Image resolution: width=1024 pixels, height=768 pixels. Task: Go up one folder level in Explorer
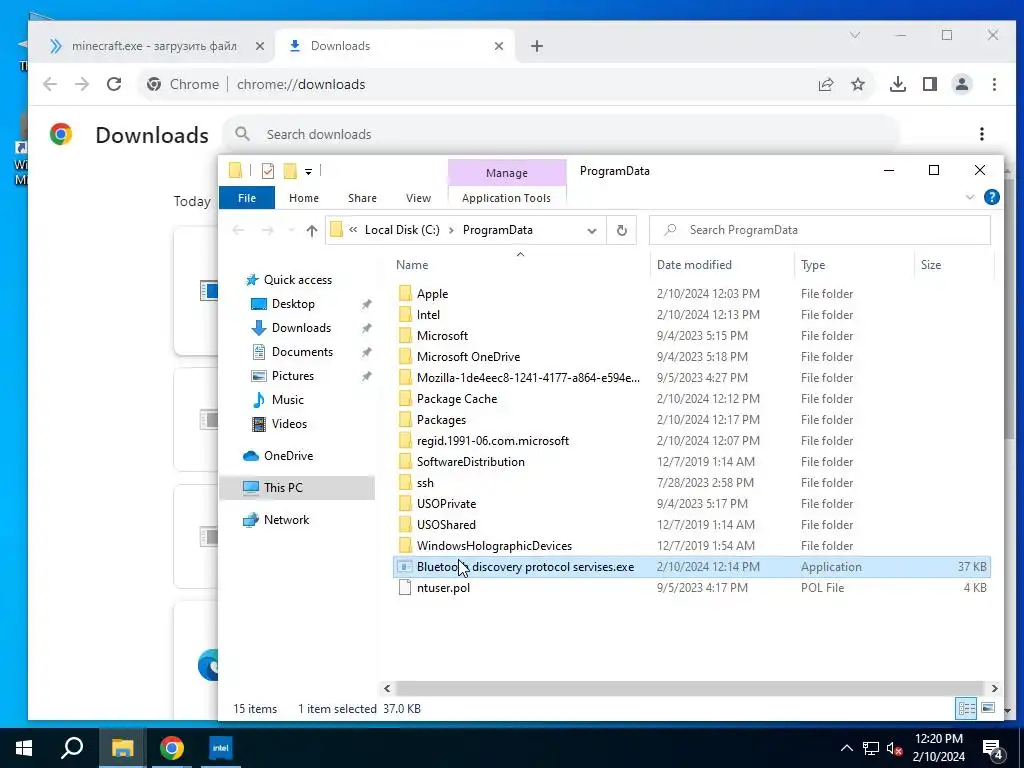[x=312, y=231]
